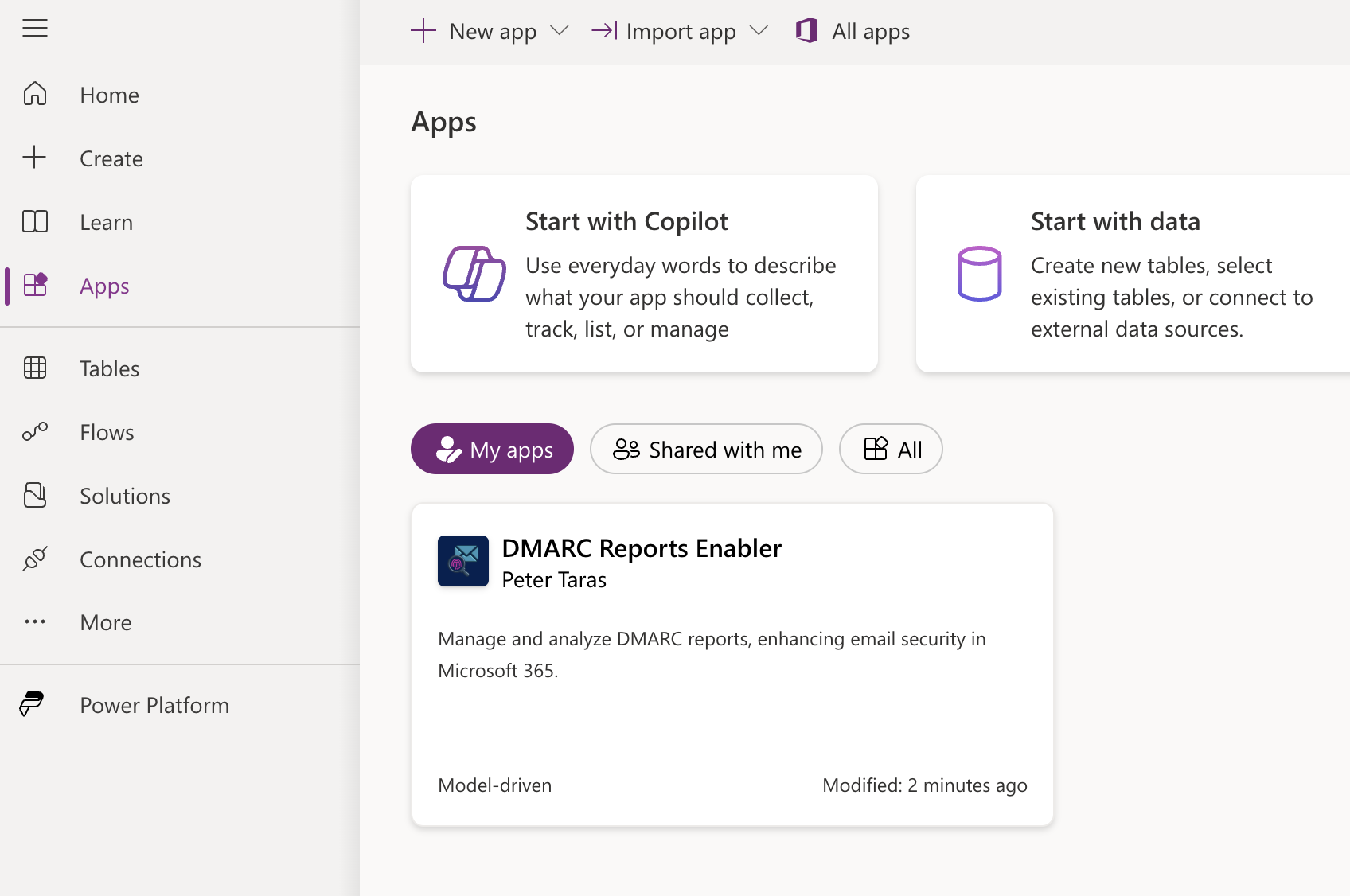Click the Import app arrow icon
Image resolution: width=1350 pixels, height=896 pixels.
click(x=605, y=31)
